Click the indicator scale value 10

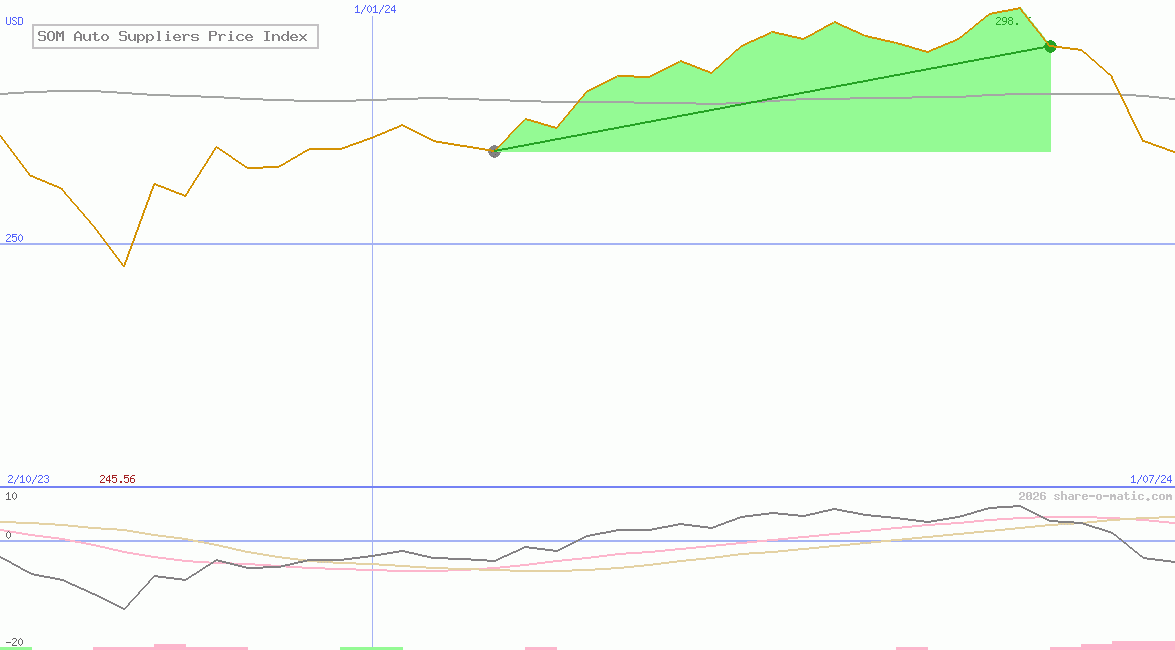(x=11, y=496)
